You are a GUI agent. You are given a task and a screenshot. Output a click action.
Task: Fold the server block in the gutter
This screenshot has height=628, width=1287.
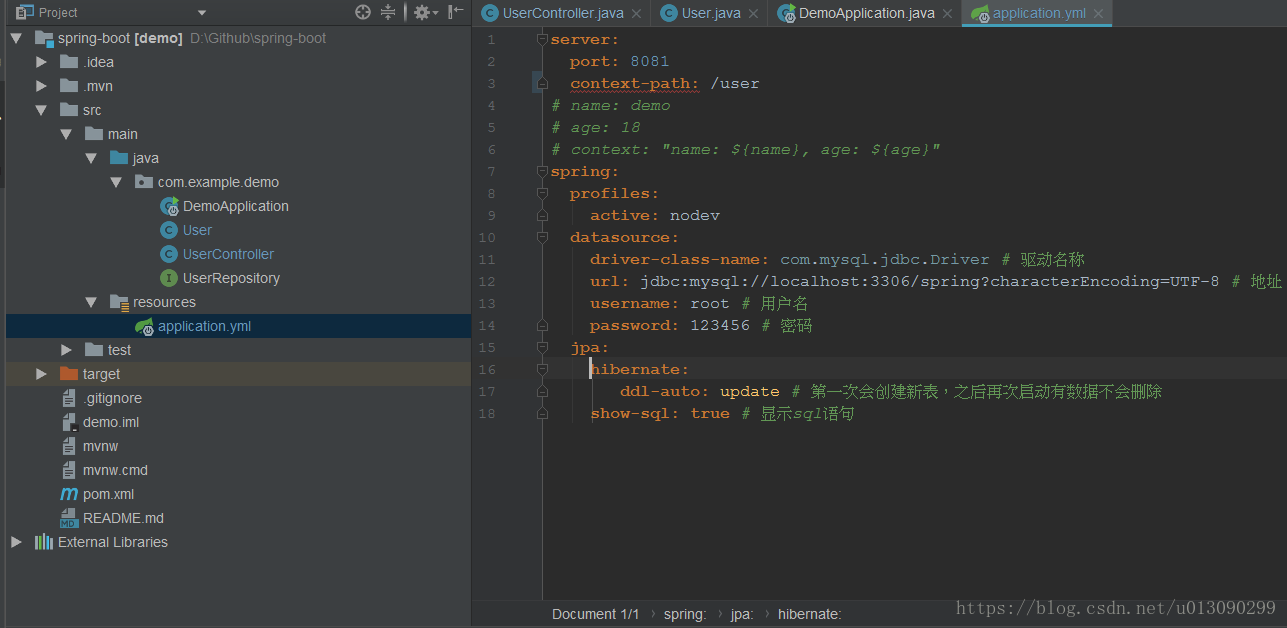coord(542,39)
